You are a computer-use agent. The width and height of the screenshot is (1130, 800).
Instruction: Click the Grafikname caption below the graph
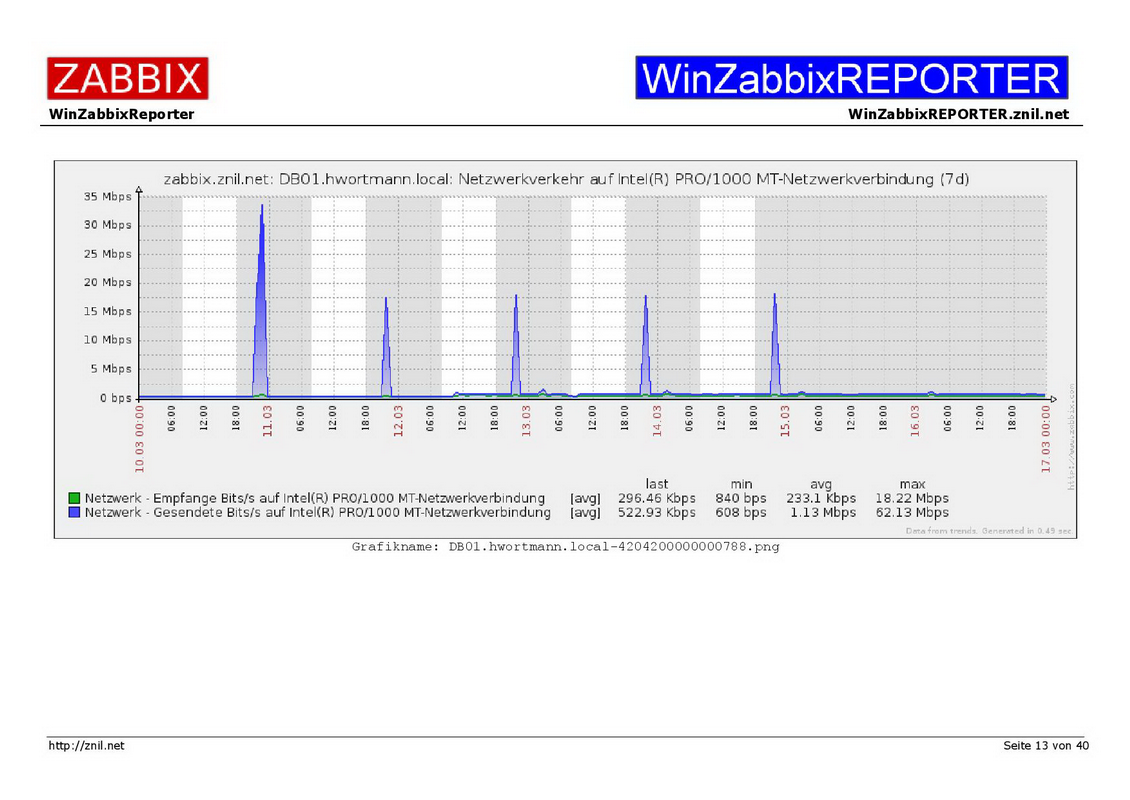[565, 547]
